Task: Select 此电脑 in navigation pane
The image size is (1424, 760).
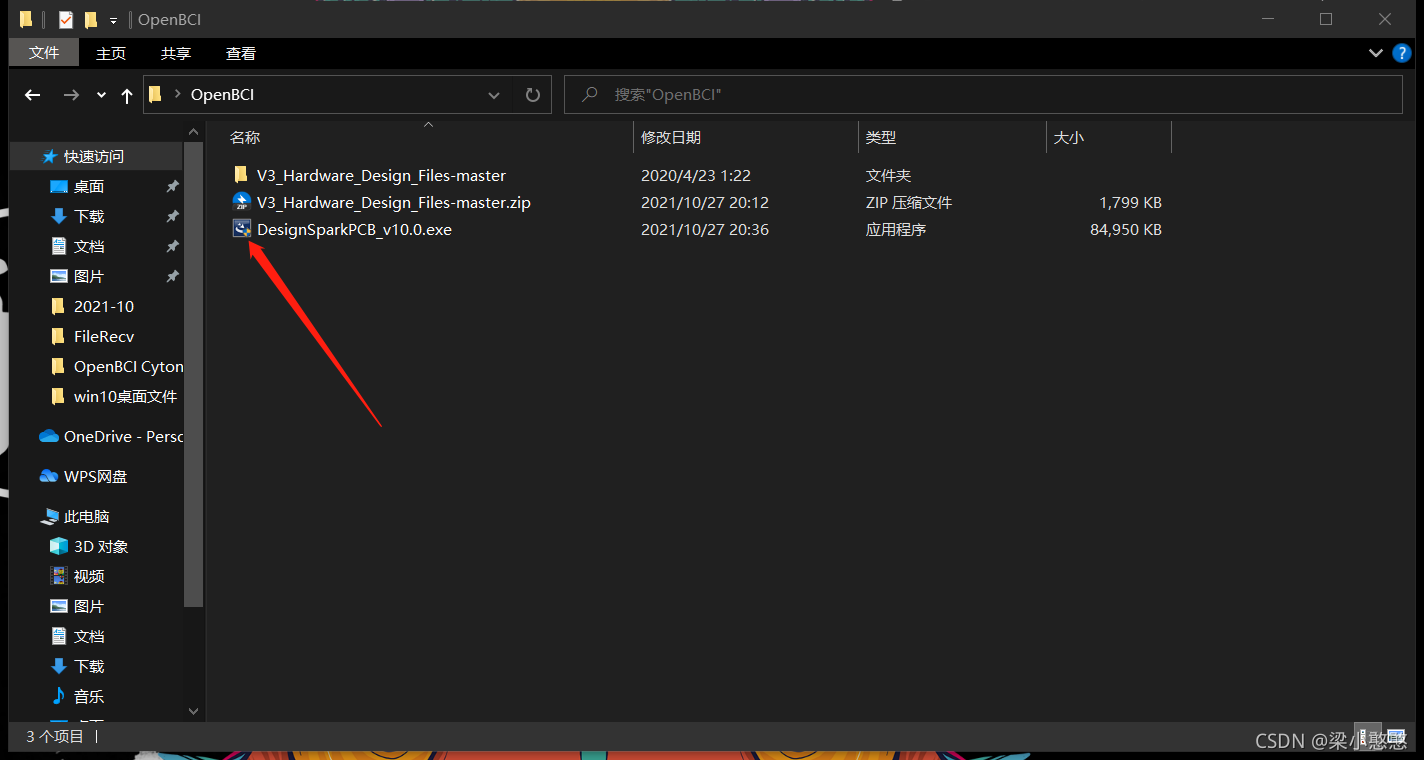Action: [87, 516]
